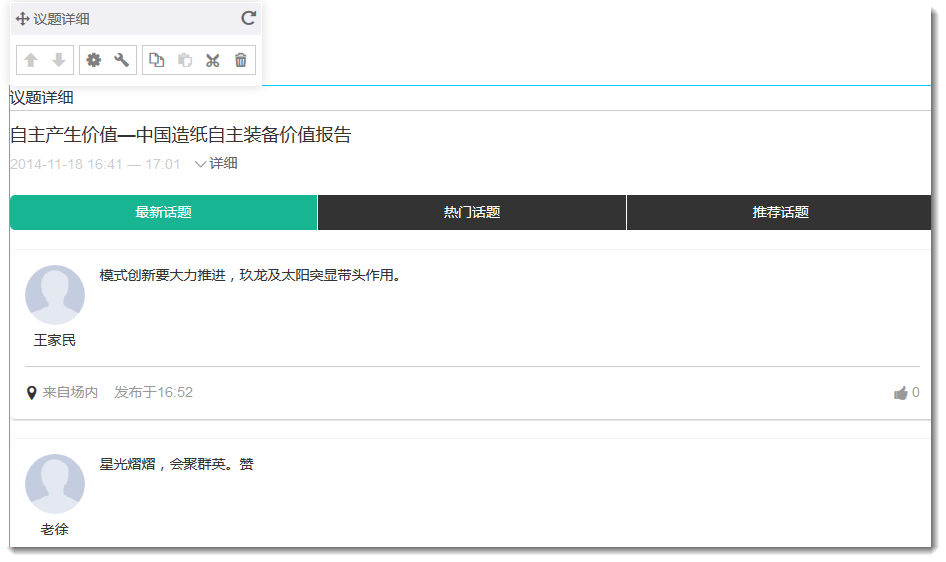This screenshot has height=562, width=946.
Task: Click the username 王家民
Action: [55, 340]
